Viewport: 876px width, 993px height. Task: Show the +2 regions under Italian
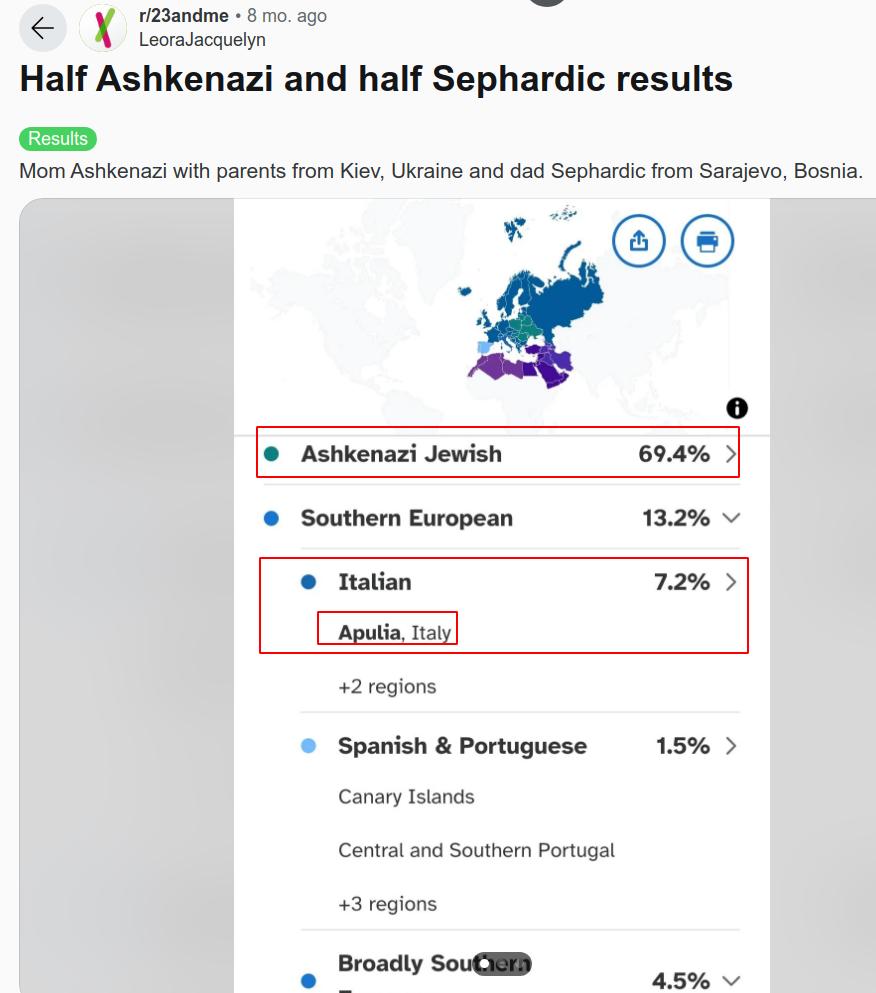[x=387, y=687]
